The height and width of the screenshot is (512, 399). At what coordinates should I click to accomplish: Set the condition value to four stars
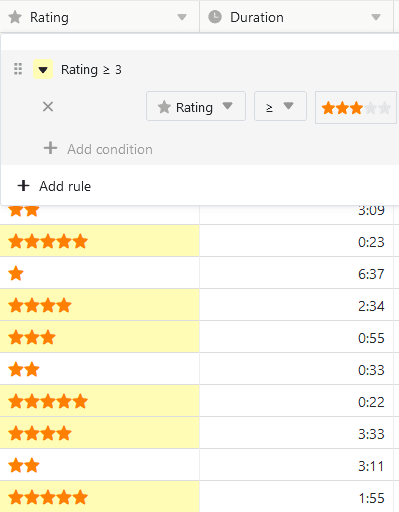pos(371,108)
